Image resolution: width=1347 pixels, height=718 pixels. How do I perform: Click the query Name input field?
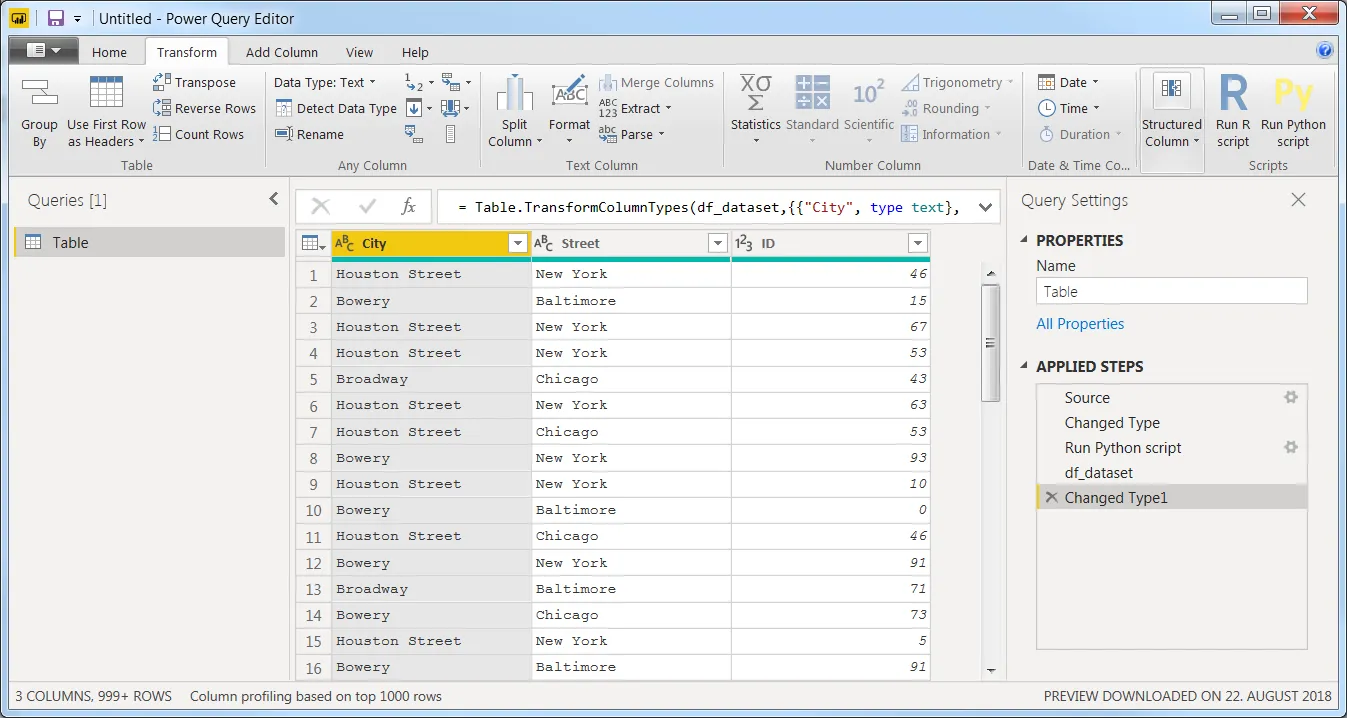click(x=1172, y=291)
